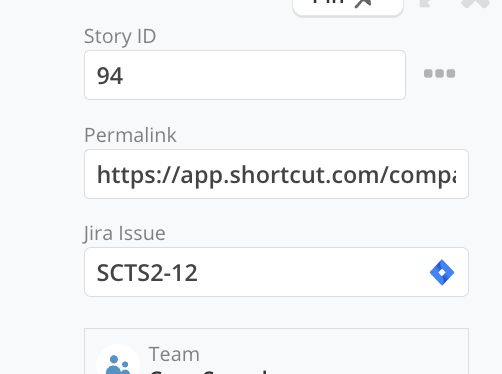
Task: Click the Jira Issue field with SCTS2-12
Action: pyautogui.click(x=276, y=272)
